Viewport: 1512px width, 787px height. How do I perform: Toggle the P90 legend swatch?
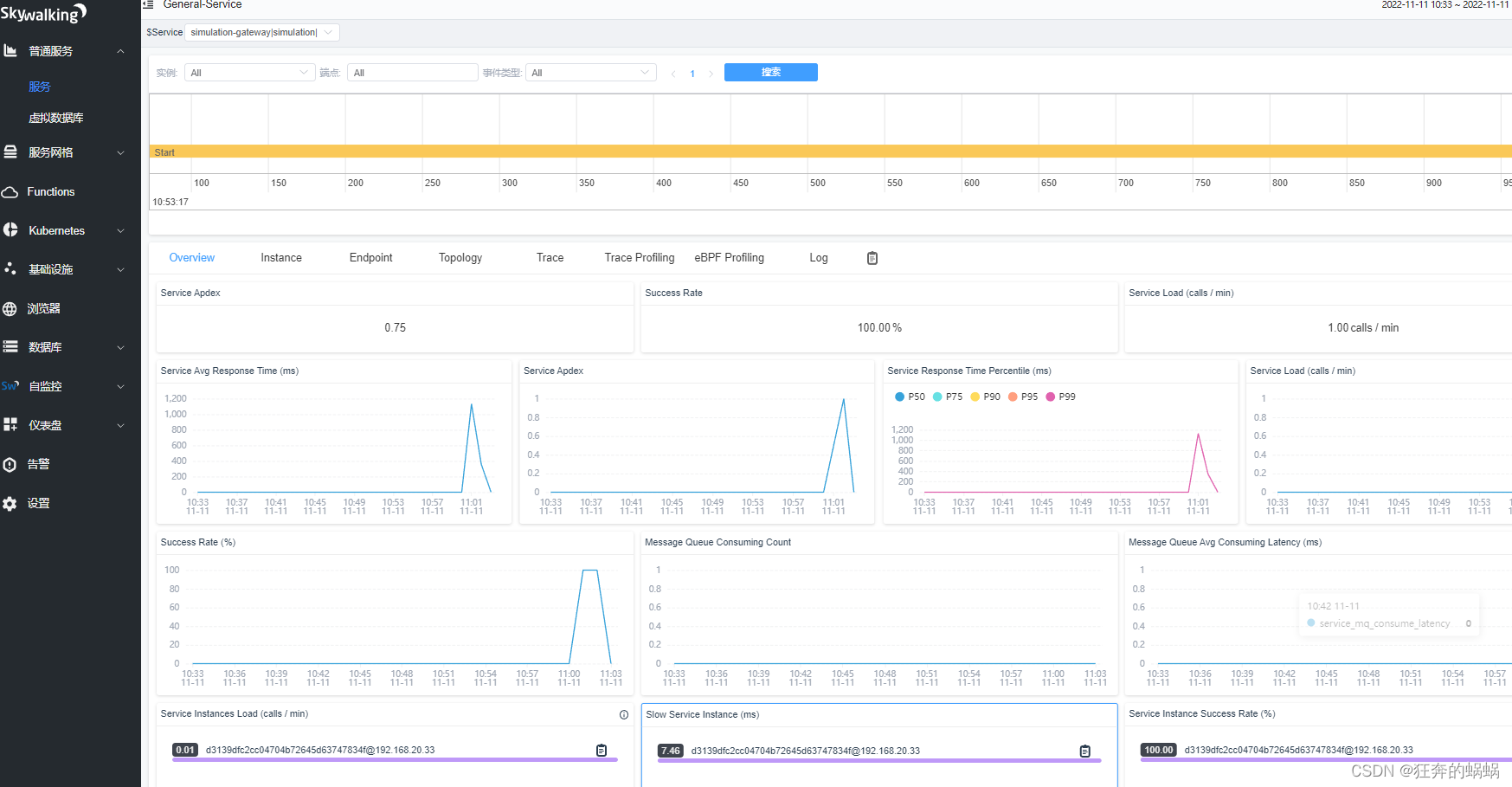click(975, 397)
